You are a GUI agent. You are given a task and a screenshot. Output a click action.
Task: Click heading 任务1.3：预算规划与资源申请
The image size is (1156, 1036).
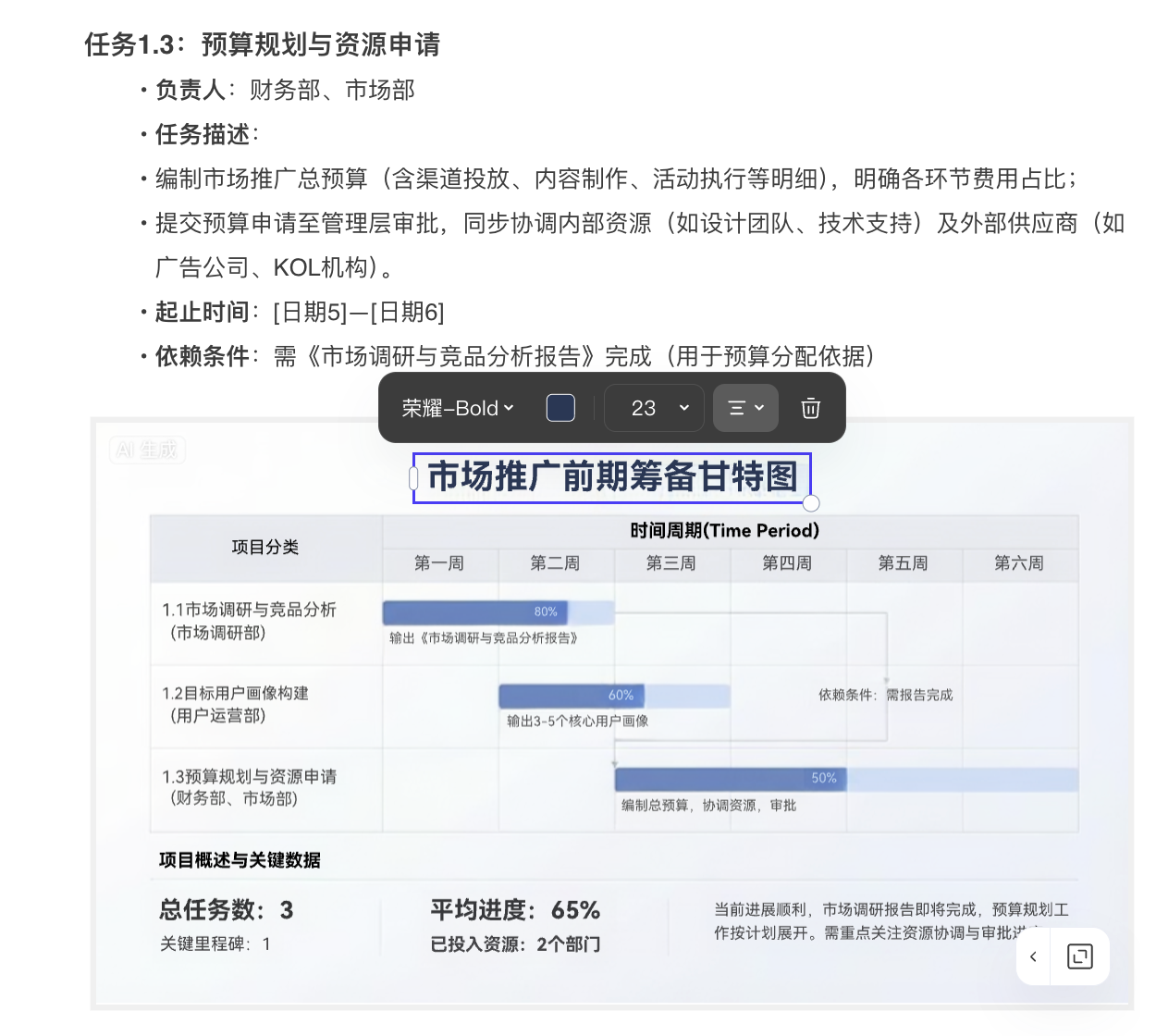pyautogui.click(x=263, y=44)
